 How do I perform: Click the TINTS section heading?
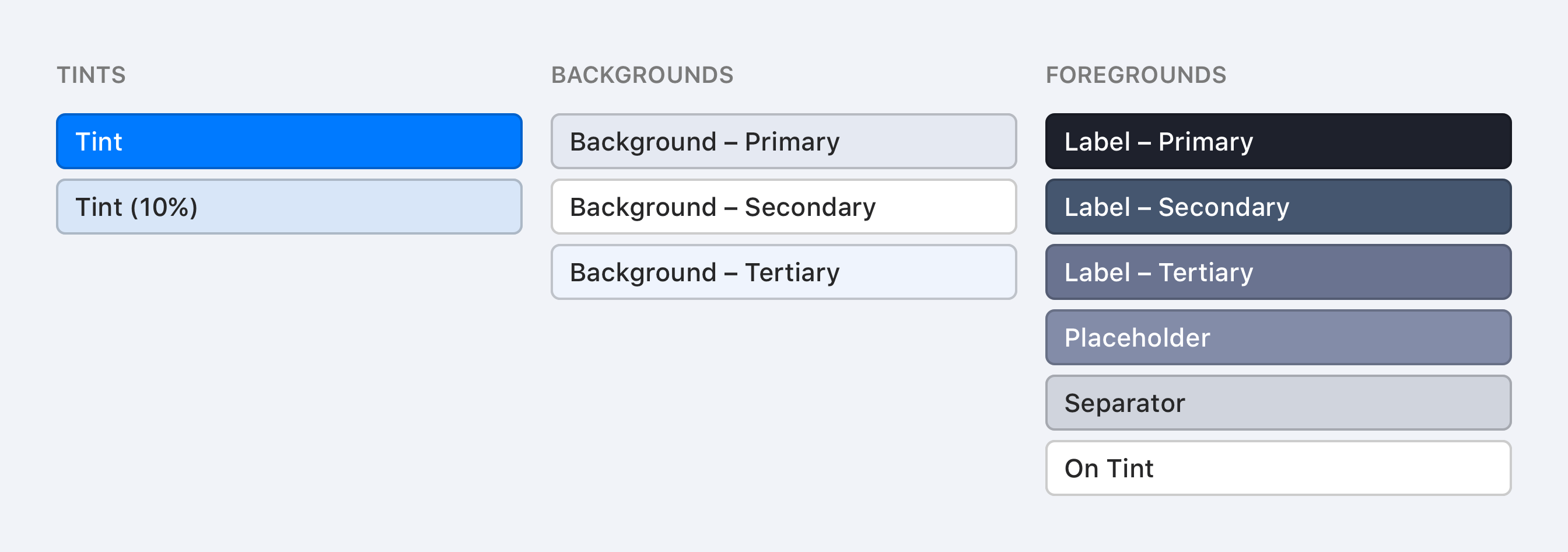click(x=92, y=75)
